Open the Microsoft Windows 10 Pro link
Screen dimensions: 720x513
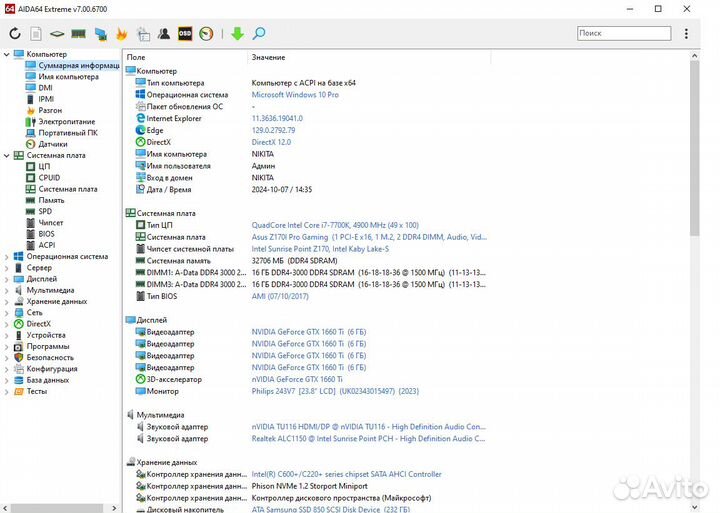(x=294, y=95)
